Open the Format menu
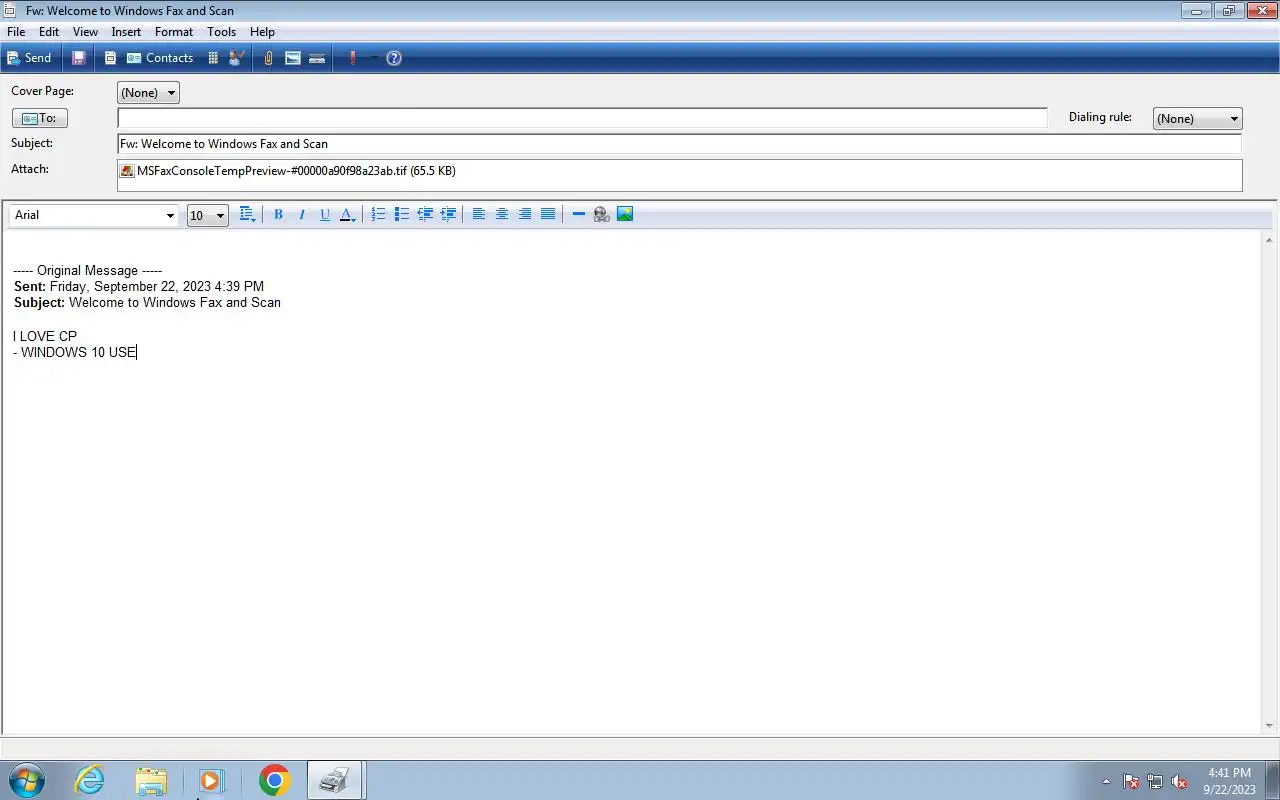 (x=174, y=32)
